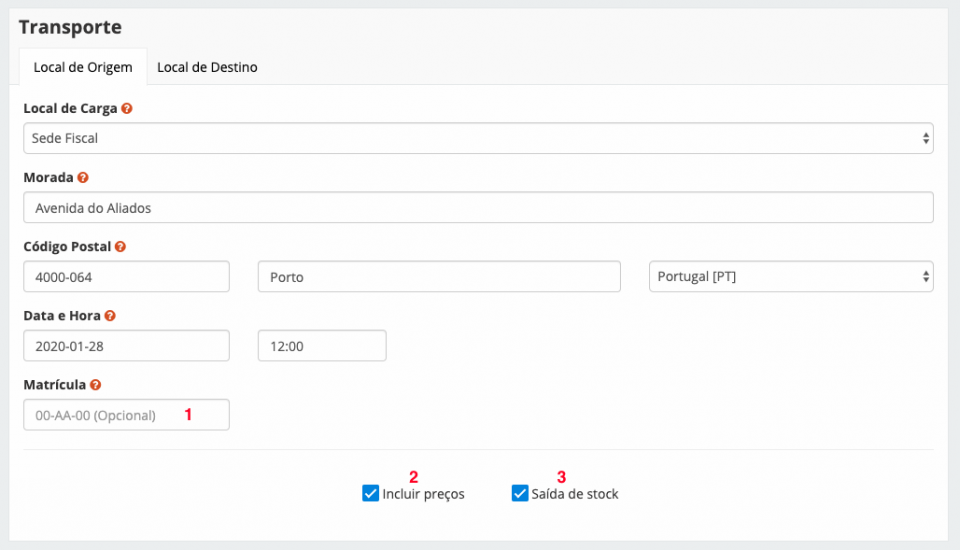Screen dimensions: 960x550
Task: Switch to the Local de Destino tab
Action: click(207, 67)
